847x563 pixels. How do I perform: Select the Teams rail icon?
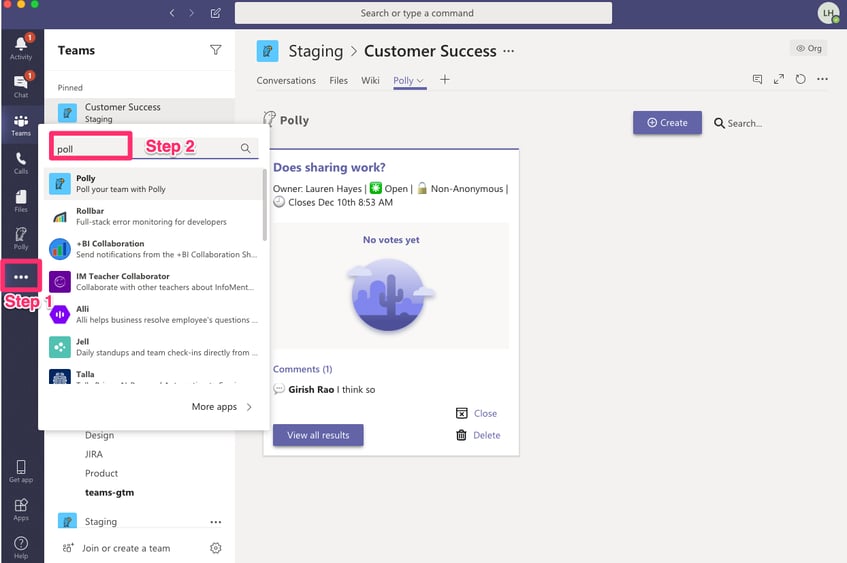tap(21, 125)
